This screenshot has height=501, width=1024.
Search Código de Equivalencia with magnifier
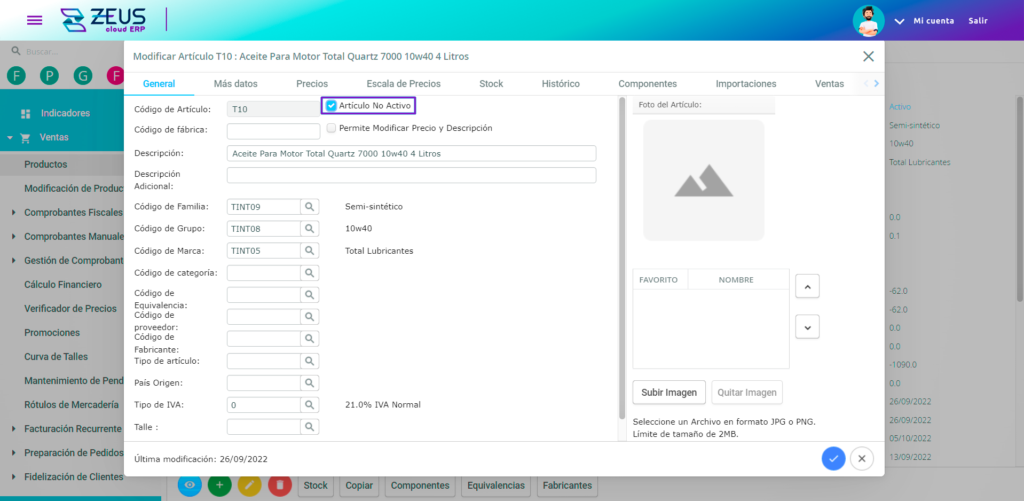pyautogui.click(x=310, y=295)
